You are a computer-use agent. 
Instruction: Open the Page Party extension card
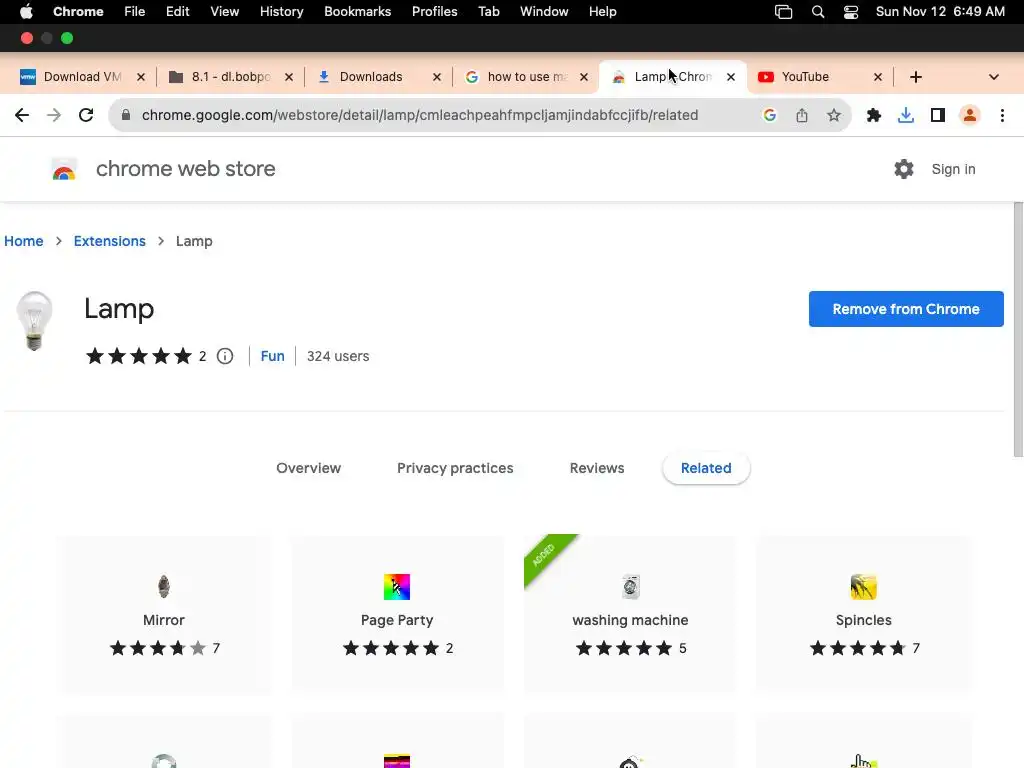397,614
